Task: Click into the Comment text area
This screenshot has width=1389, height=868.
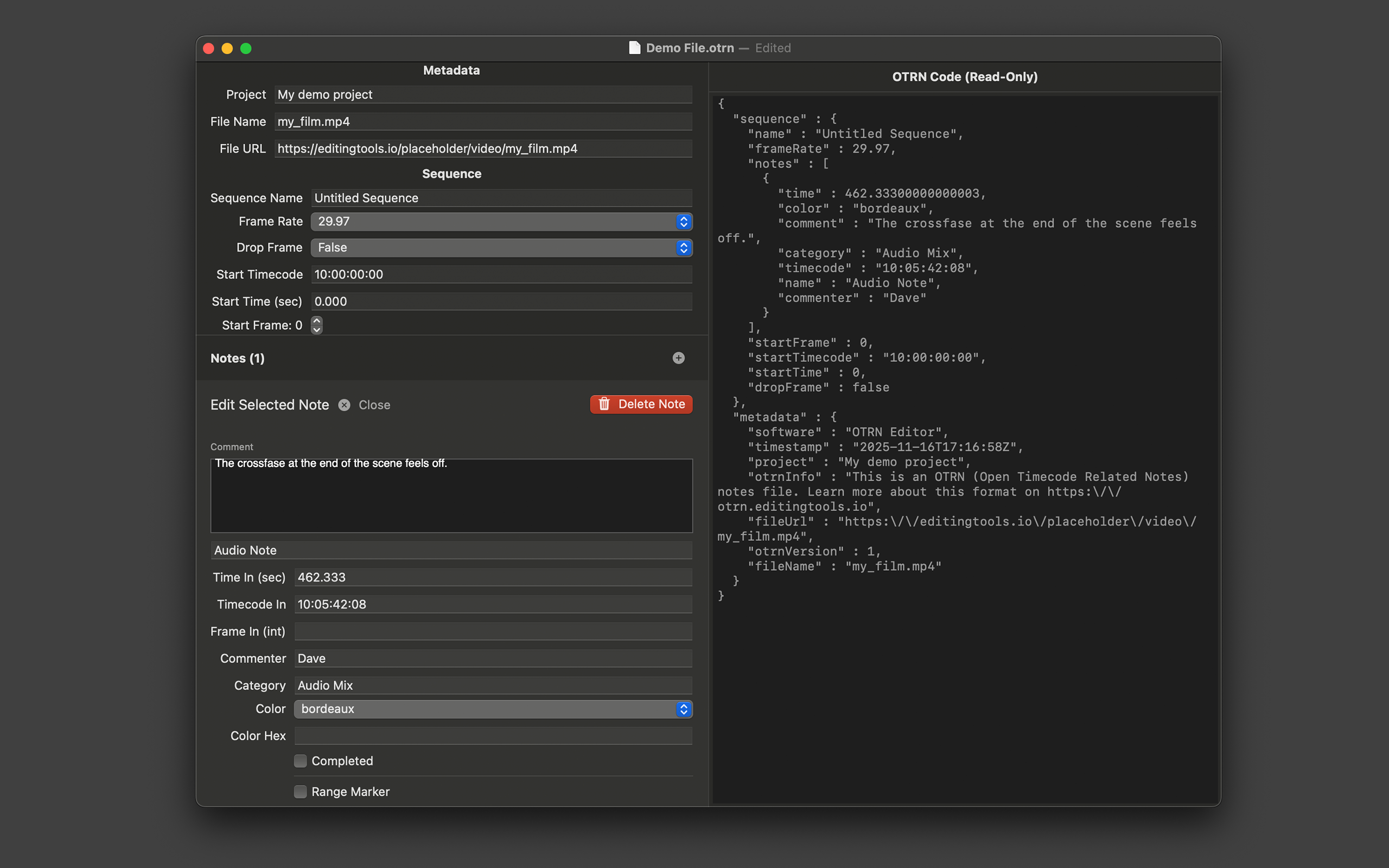Action: (x=451, y=496)
